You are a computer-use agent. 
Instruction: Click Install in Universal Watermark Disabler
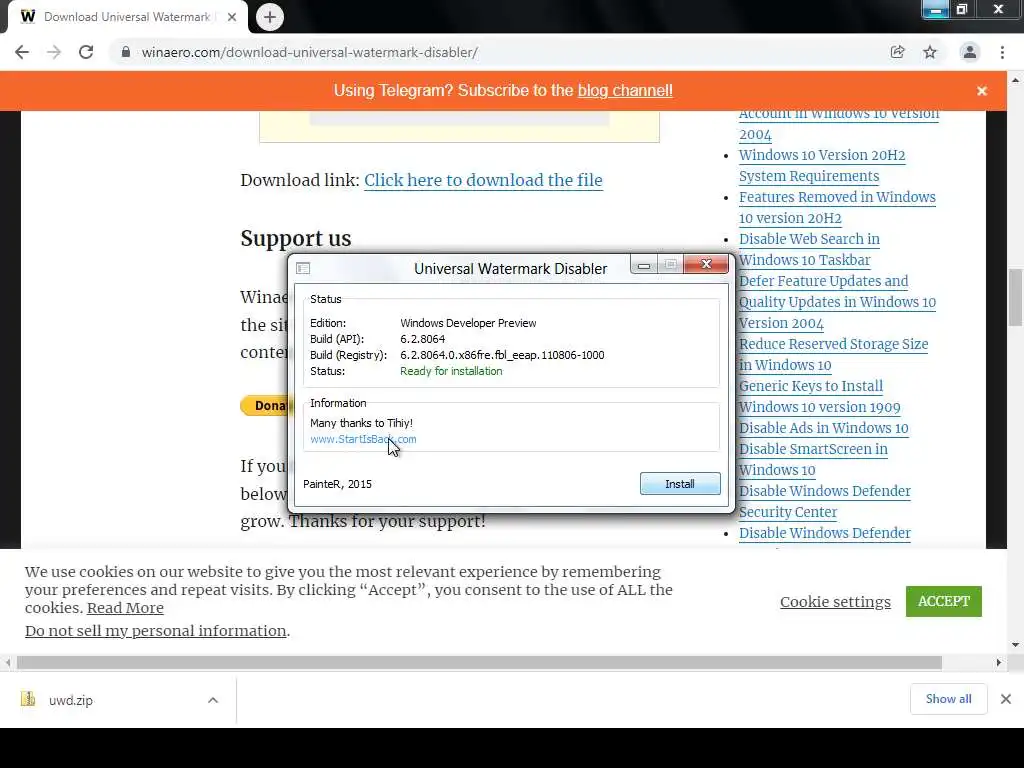click(x=680, y=484)
